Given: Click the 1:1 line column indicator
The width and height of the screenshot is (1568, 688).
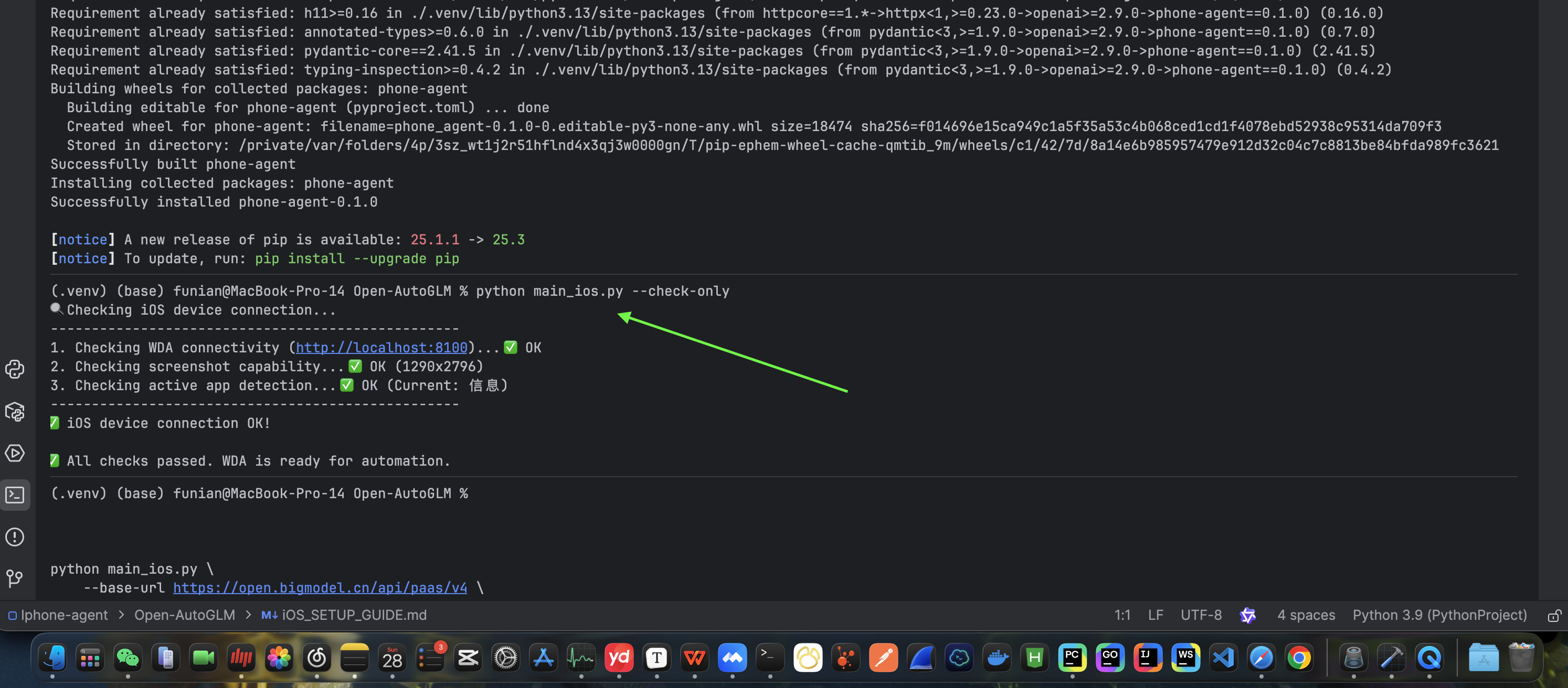Looking at the screenshot, I should click(x=1122, y=615).
